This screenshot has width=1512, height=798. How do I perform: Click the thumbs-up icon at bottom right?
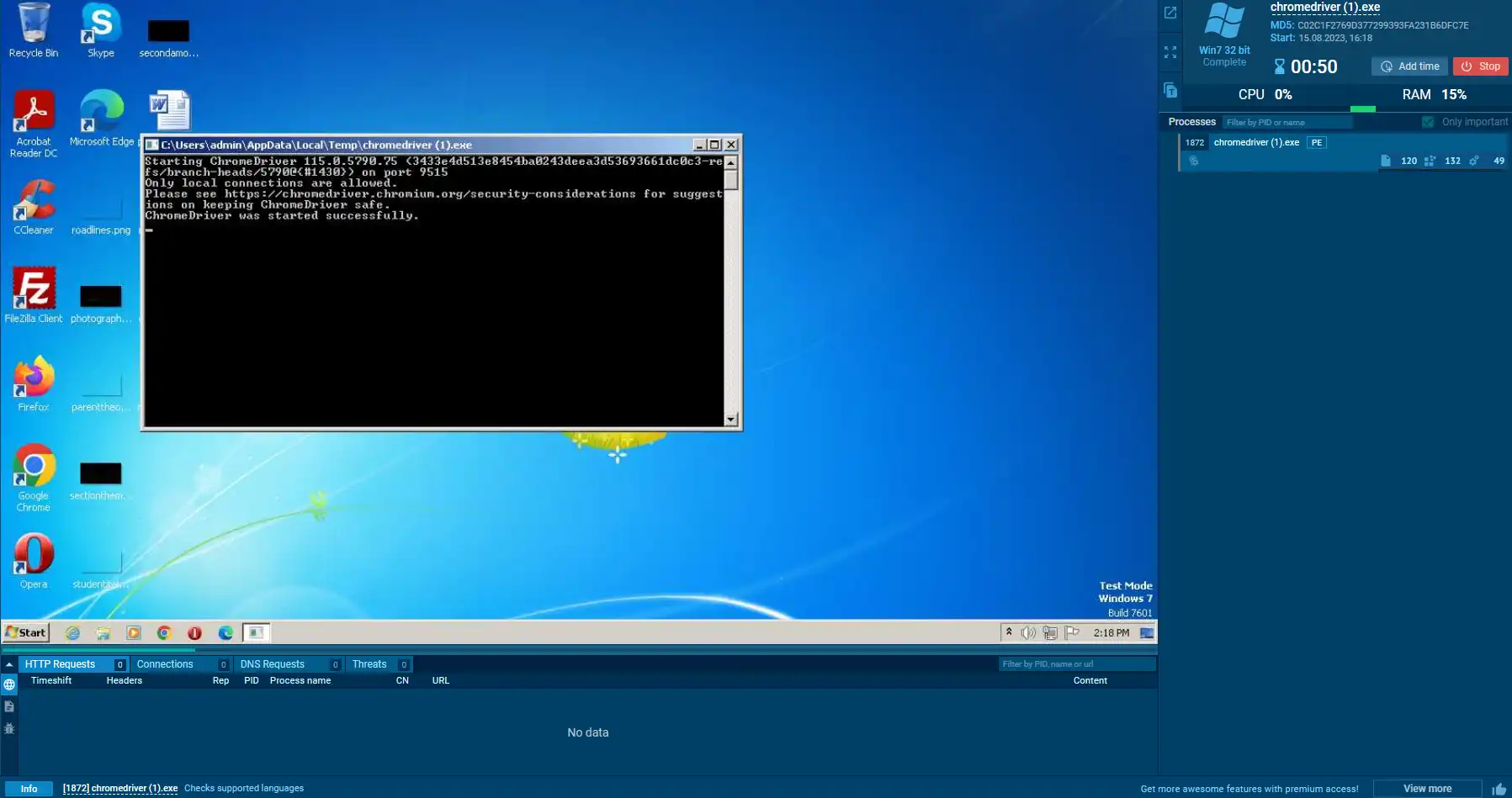(1499, 789)
